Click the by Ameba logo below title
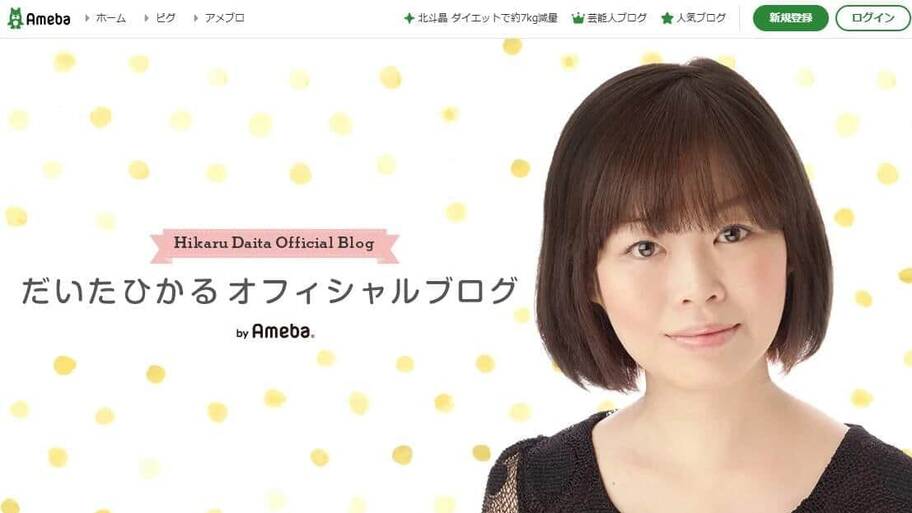 [x=275, y=332]
